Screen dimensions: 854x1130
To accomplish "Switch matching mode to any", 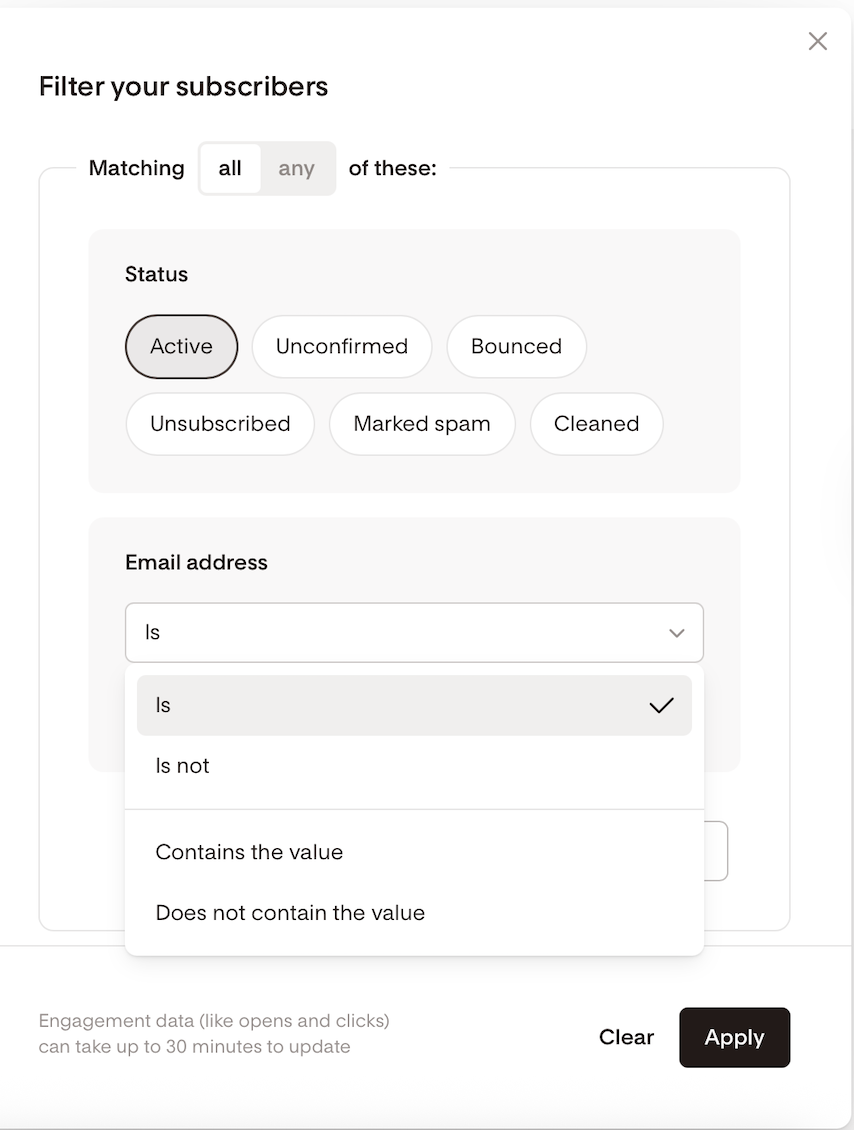I will tap(296, 168).
